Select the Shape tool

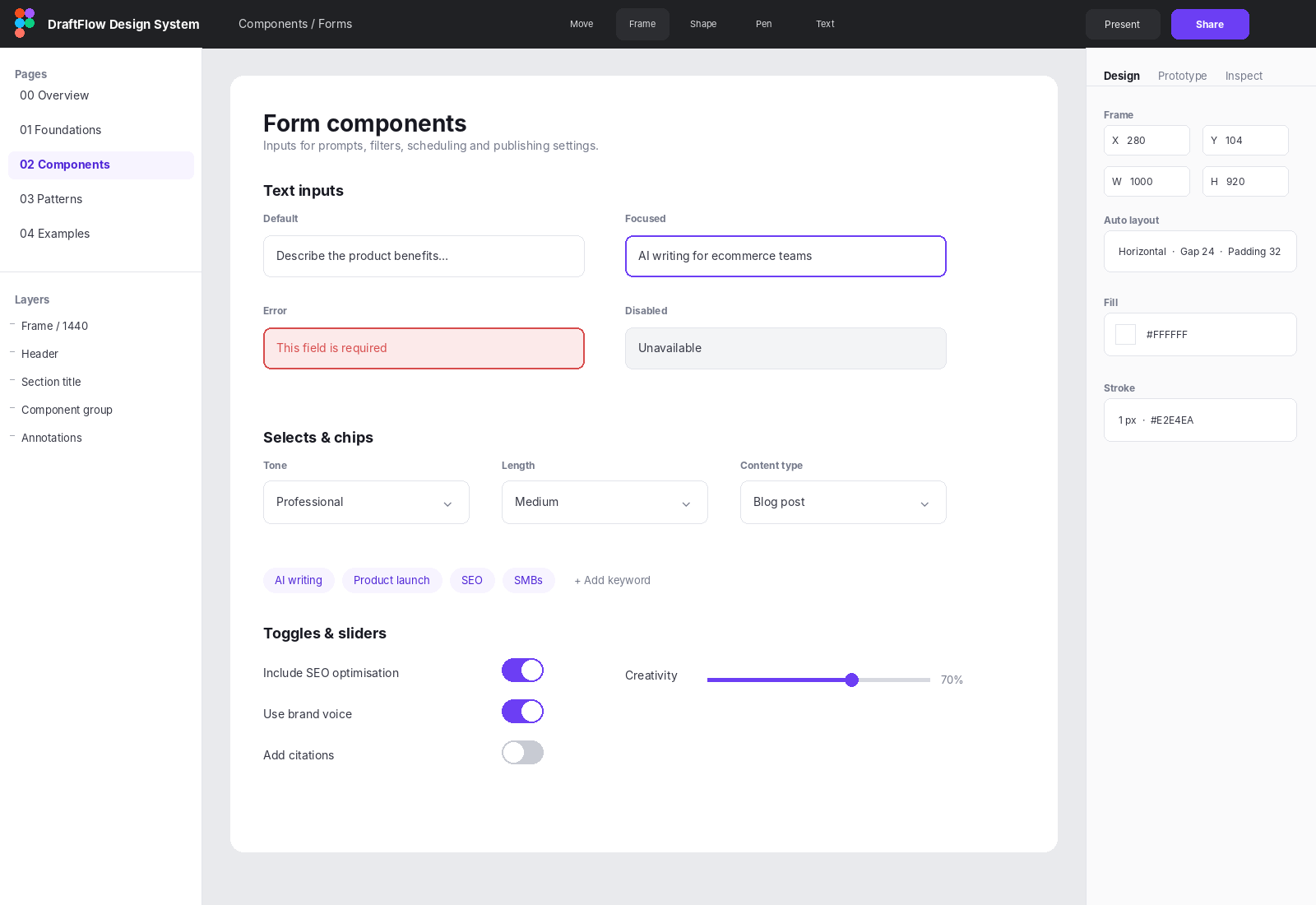pyautogui.click(x=703, y=24)
